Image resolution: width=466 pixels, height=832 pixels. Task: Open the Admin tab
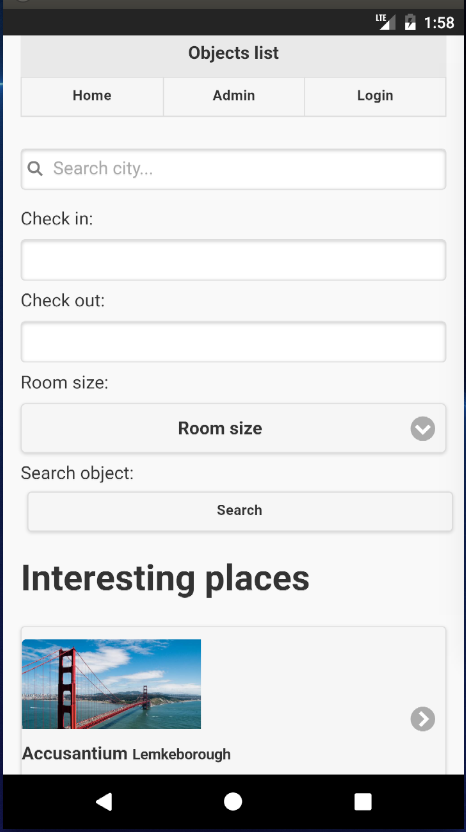pos(234,96)
